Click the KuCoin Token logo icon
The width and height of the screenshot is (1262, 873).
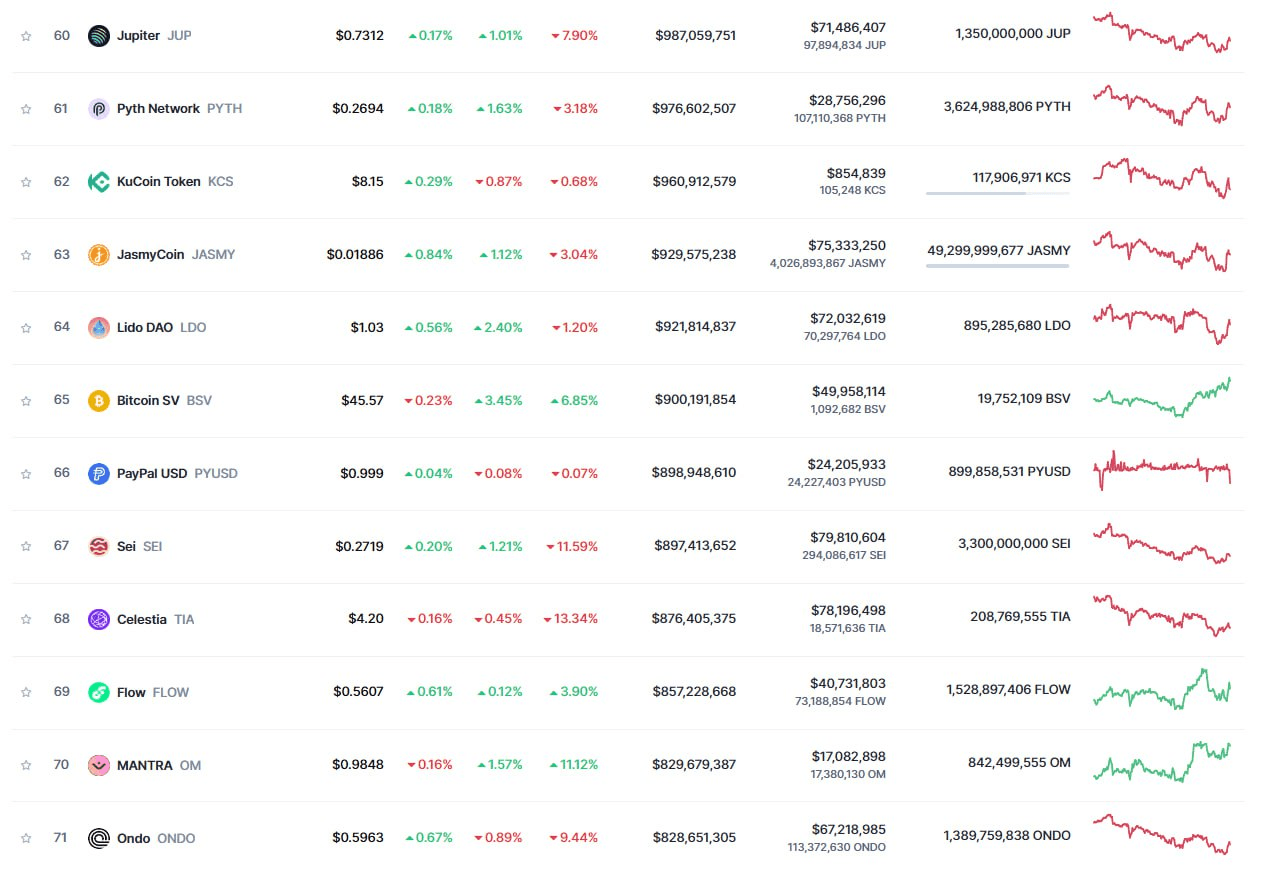(99, 182)
